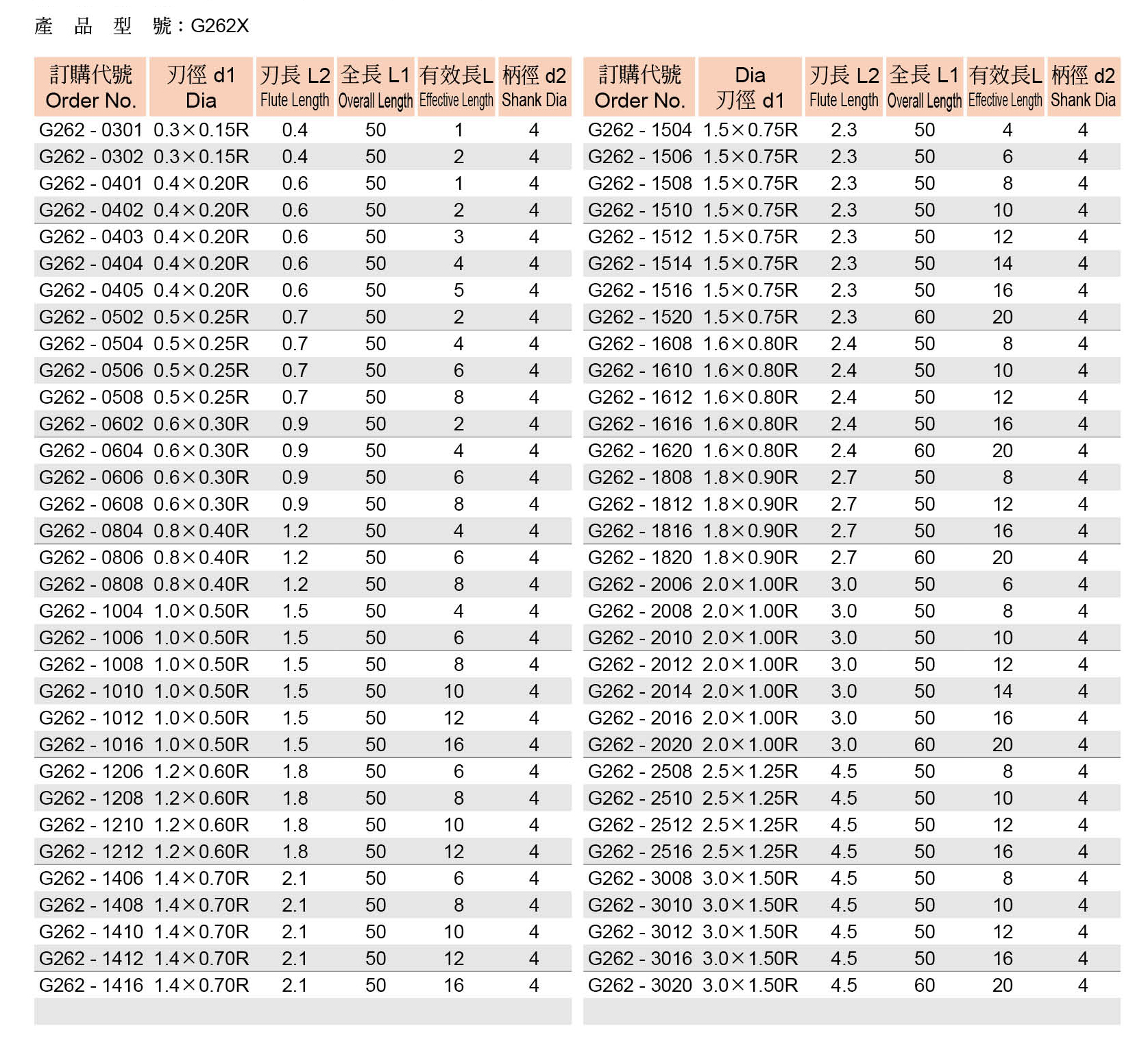Select order number G262 - 0302
The height and width of the screenshot is (1048, 1148).
pos(91,157)
